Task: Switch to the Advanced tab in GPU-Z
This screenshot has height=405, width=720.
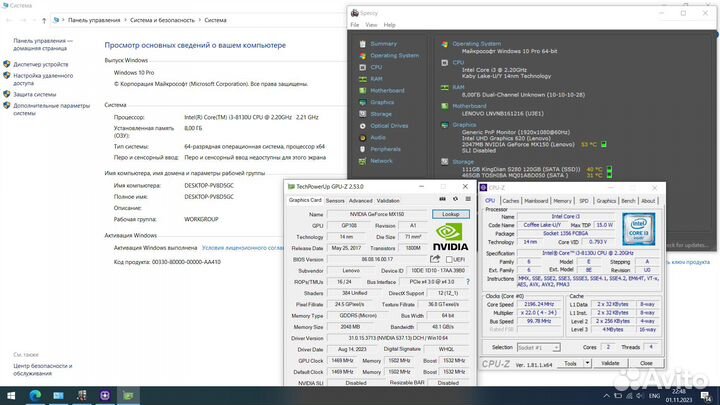Action: 360,201
